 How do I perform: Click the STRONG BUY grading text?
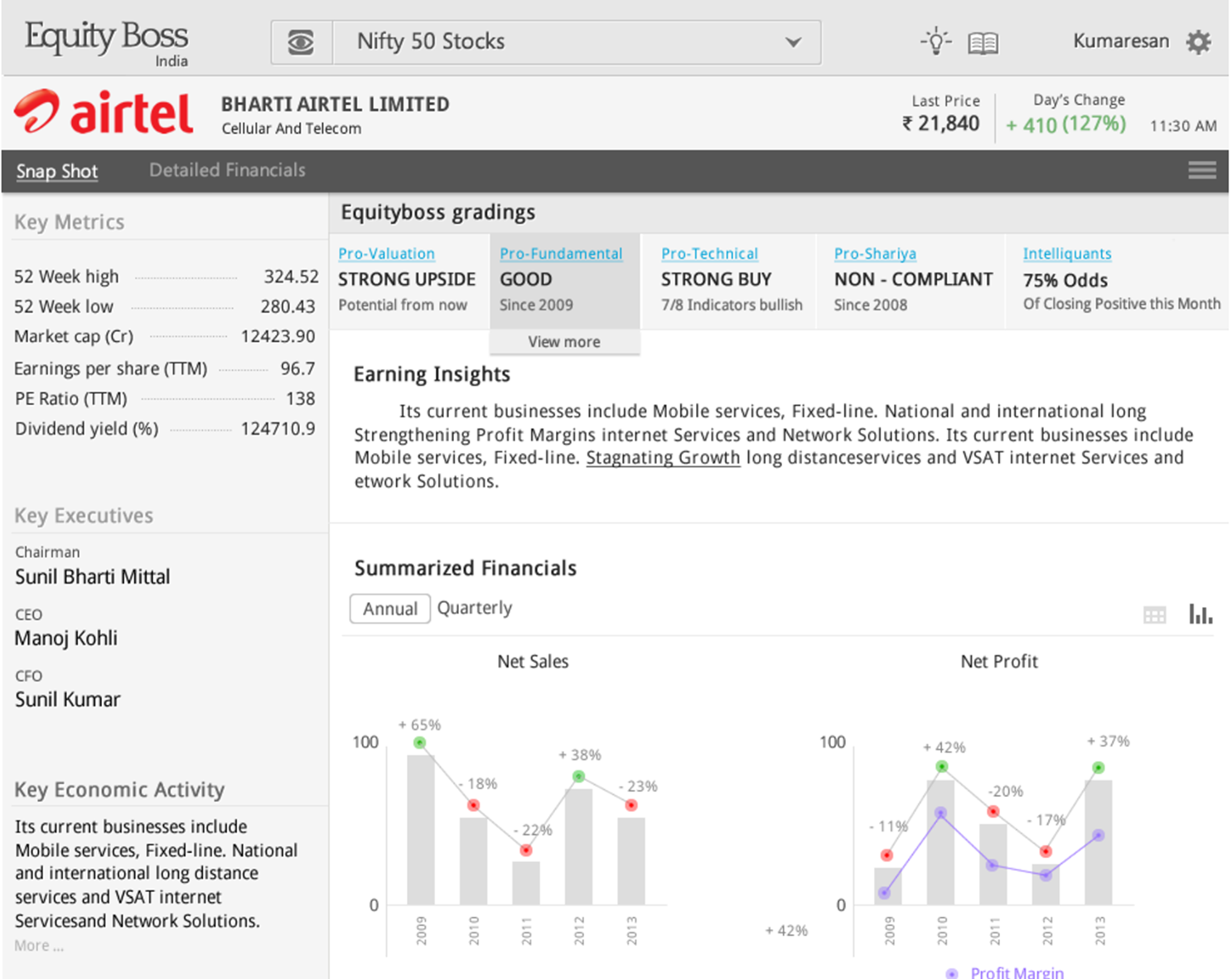click(x=716, y=280)
